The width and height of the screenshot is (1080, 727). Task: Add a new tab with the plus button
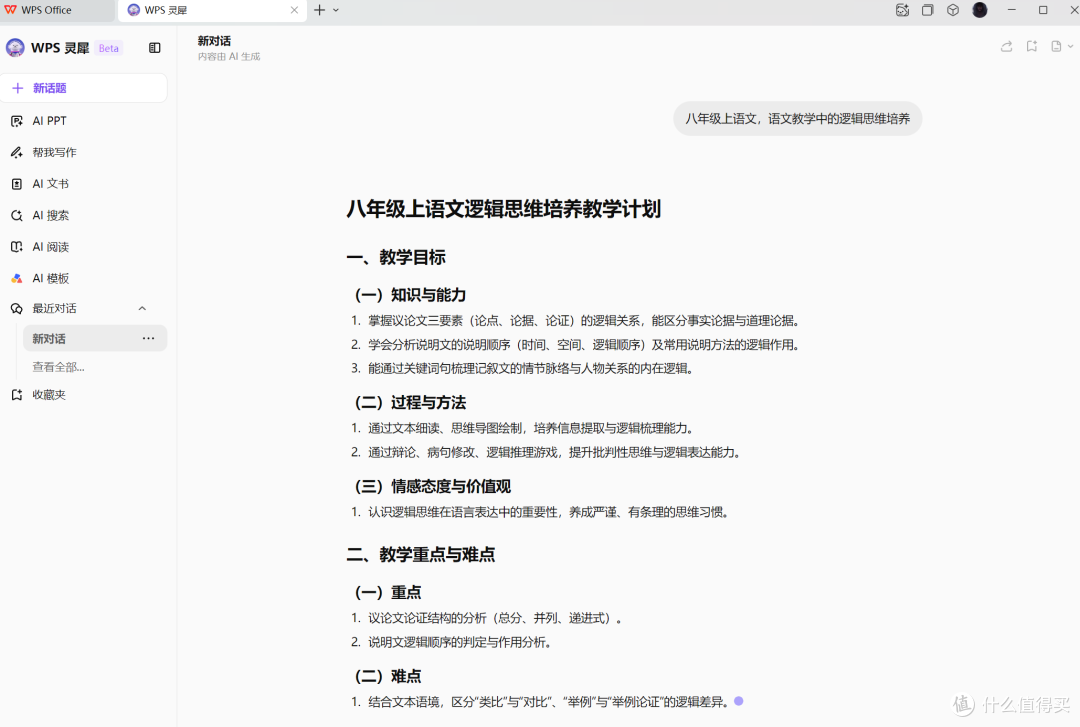[x=320, y=10]
